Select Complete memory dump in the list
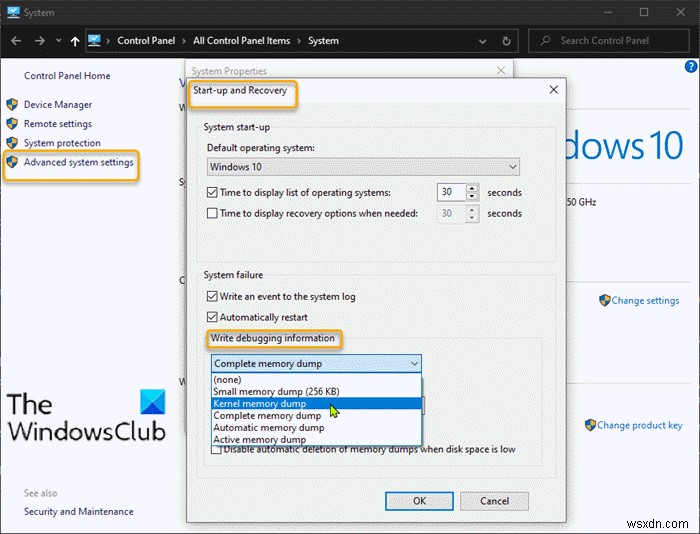The image size is (700, 534). (316, 416)
